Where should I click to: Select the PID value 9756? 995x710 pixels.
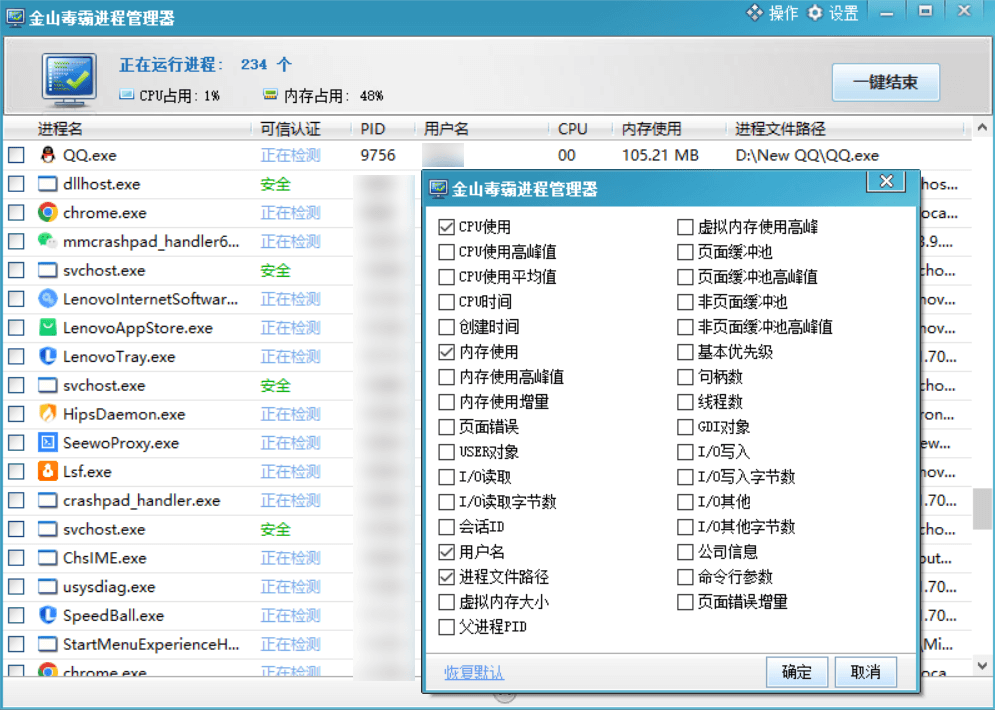[378, 155]
